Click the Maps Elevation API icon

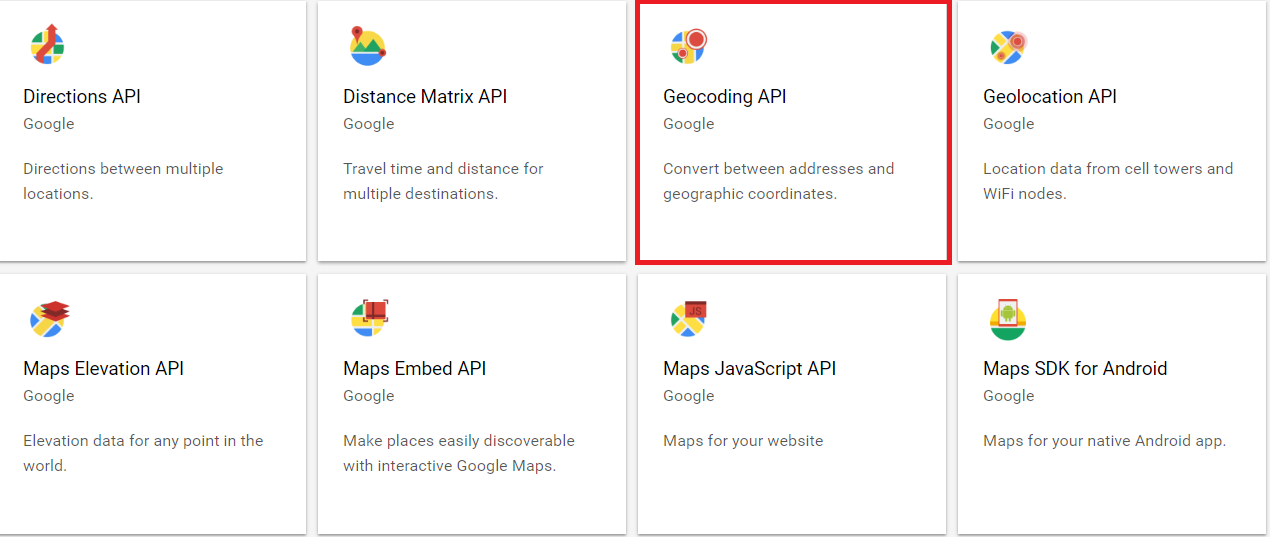49,318
